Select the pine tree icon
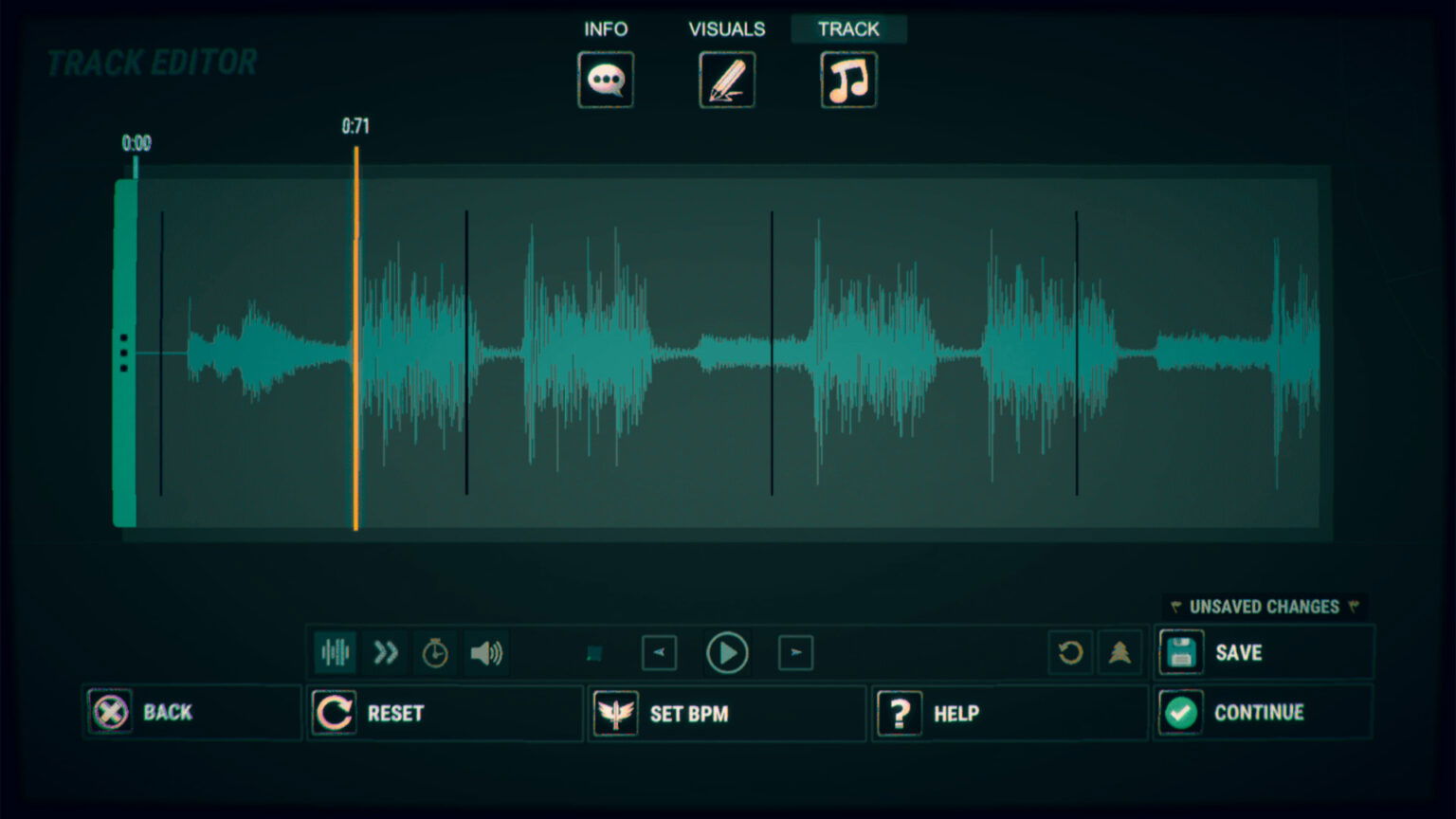Viewport: 1456px width, 819px height. tap(1119, 652)
